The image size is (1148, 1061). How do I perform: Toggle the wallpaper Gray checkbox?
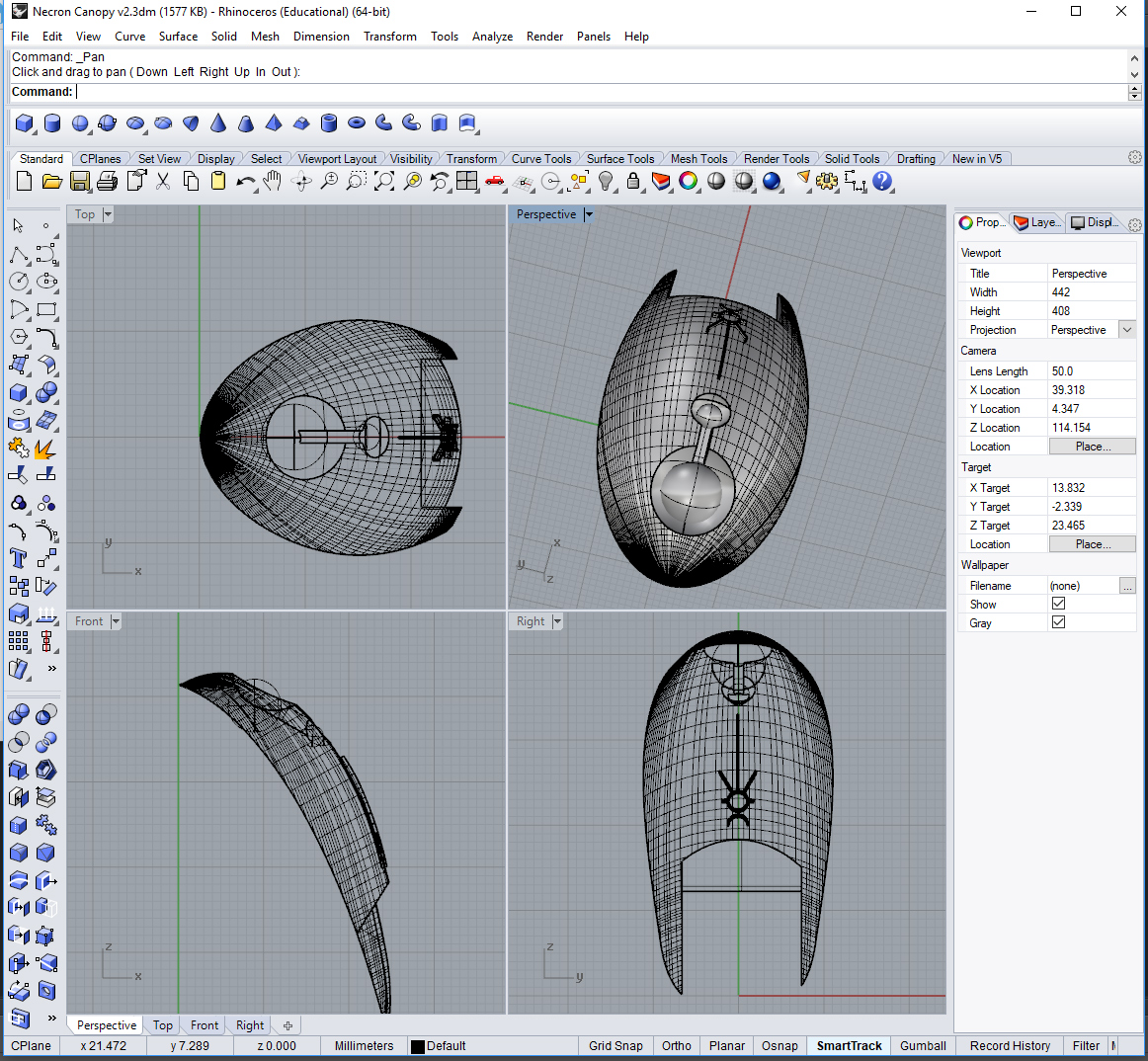coord(1058,622)
